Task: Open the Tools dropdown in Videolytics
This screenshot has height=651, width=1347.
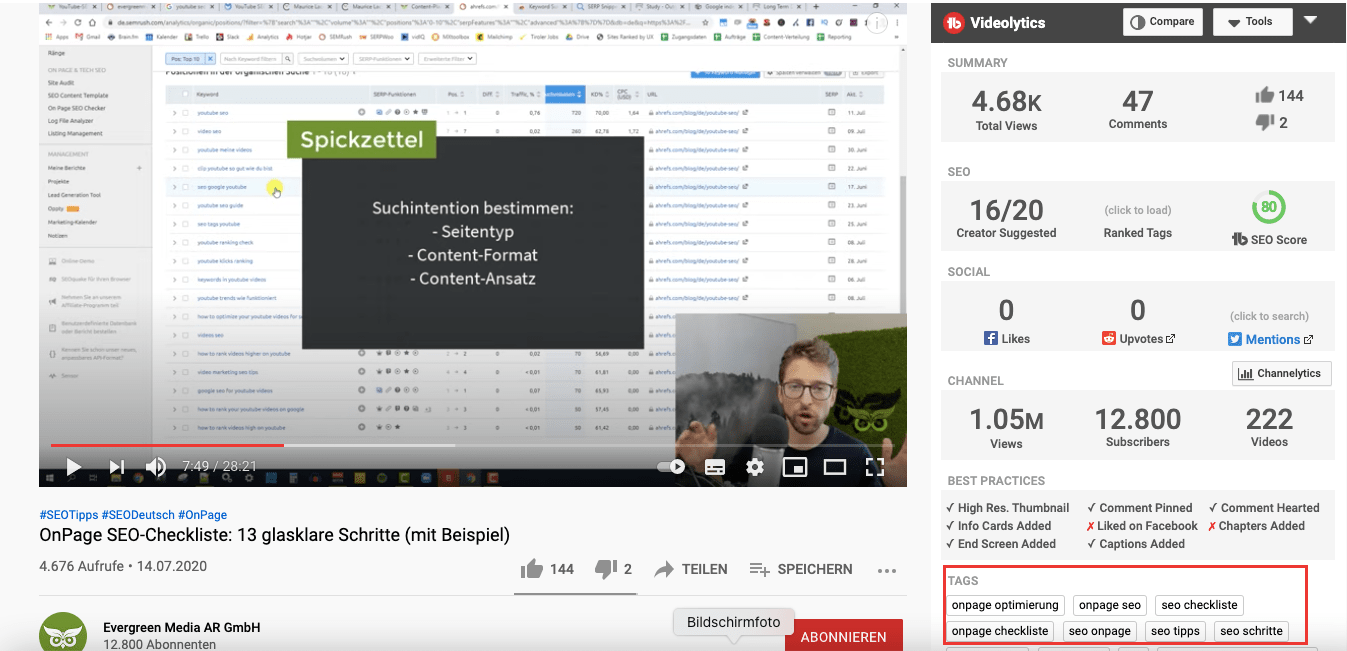Action: [1252, 21]
